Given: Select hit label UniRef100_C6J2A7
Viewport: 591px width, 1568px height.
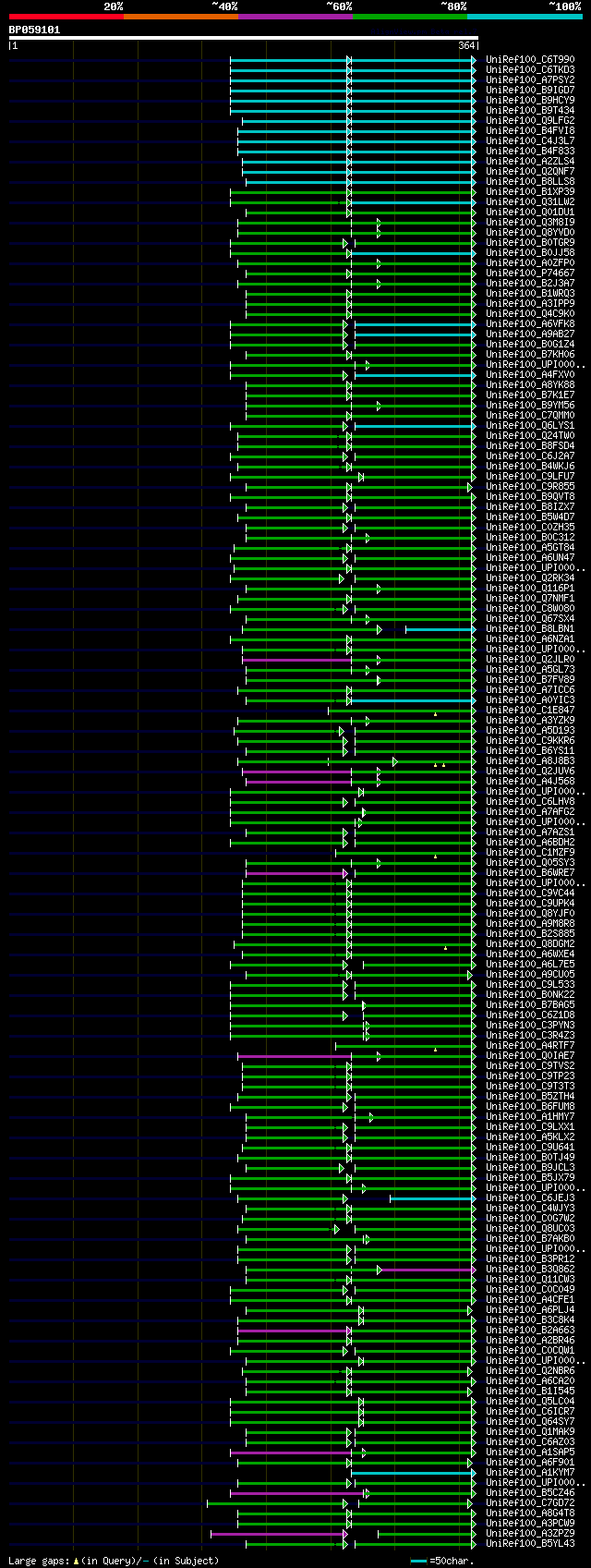Looking at the screenshot, I should [530, 456].
